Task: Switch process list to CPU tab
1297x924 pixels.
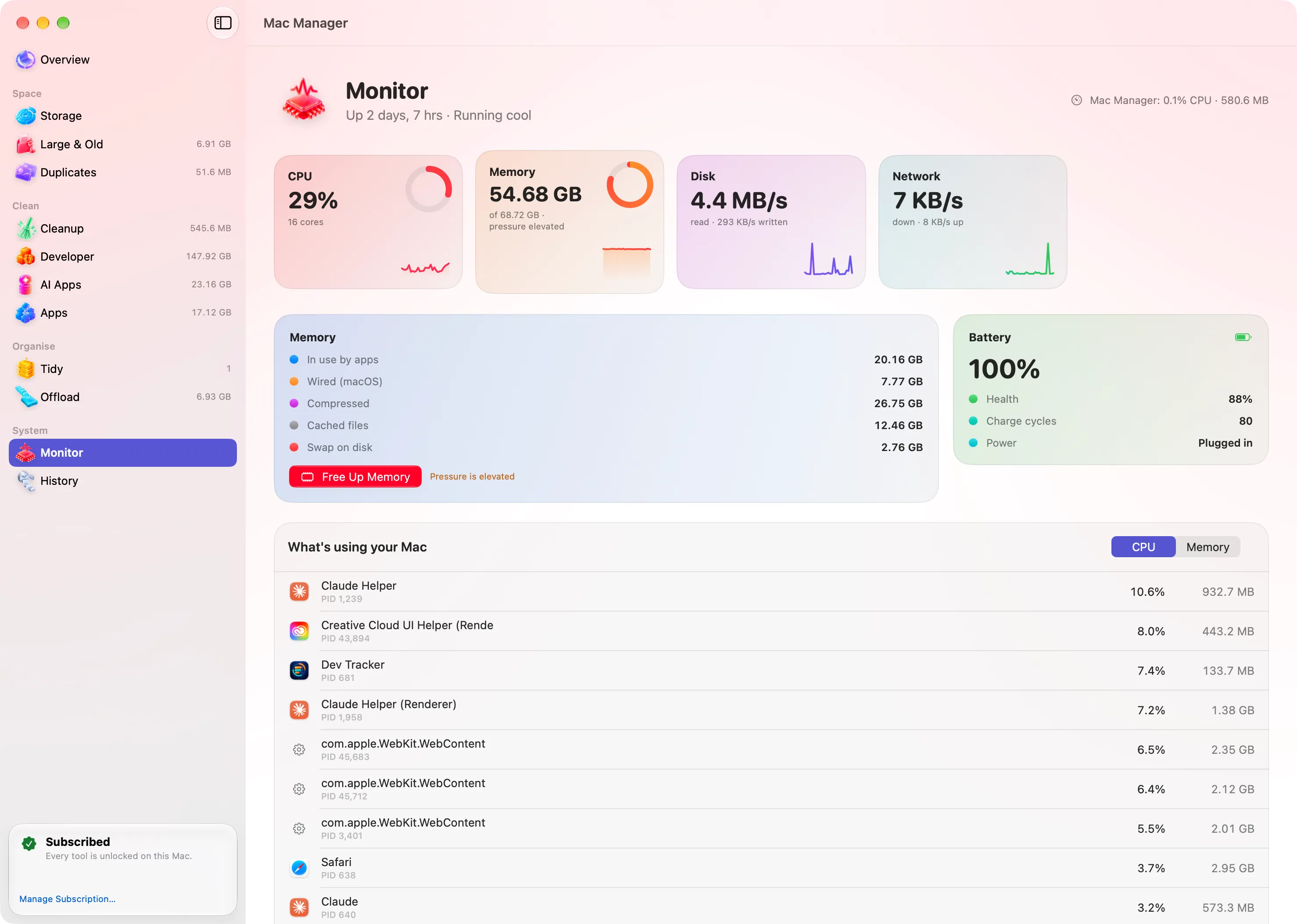Action: [x=1143, y=547]
